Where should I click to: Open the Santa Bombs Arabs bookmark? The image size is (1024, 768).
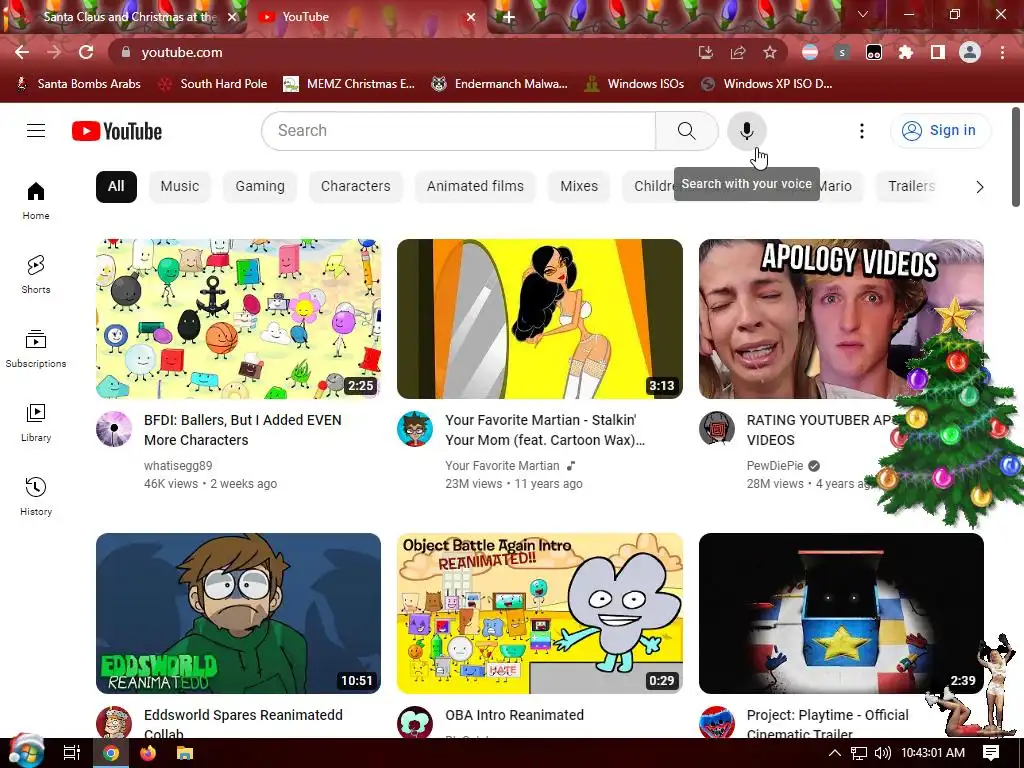click(78, 84)
